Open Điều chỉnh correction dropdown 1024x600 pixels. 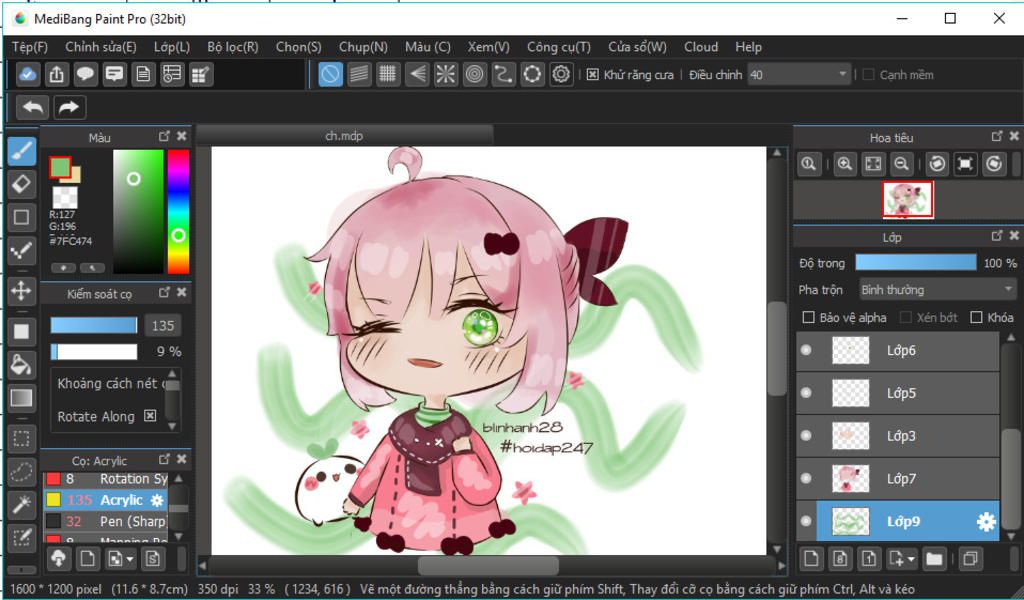[x=800, y=74]
